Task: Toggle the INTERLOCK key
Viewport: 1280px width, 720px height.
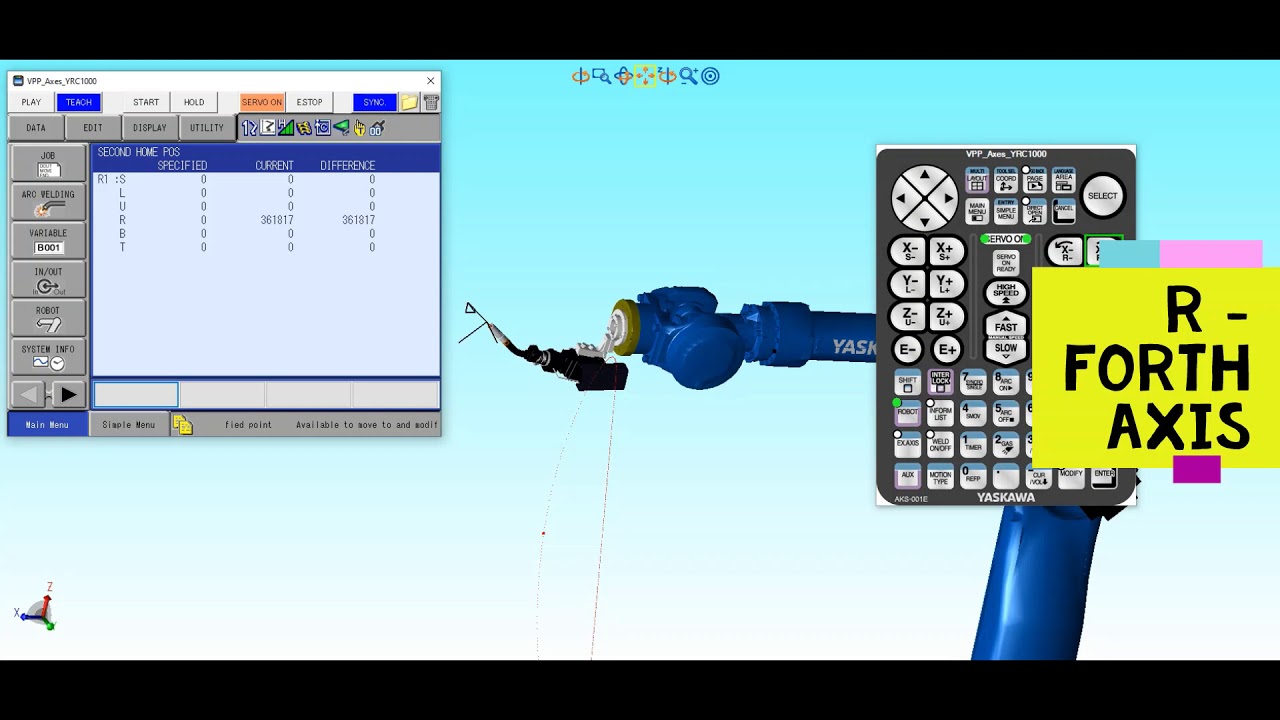Action: pos(940,381)
